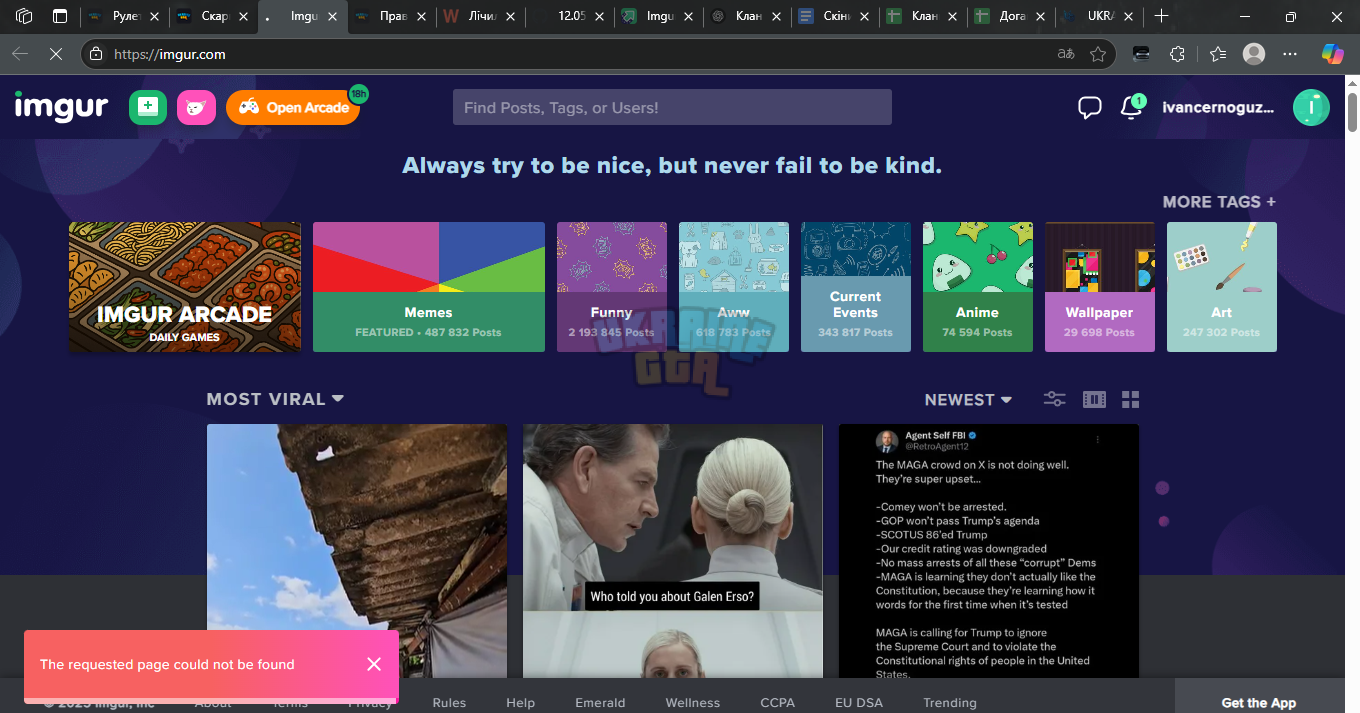Open the chat messages bubble icon
Image resolution: width=1360 pixels, height=713 pixels.
tap(1090, 108)
